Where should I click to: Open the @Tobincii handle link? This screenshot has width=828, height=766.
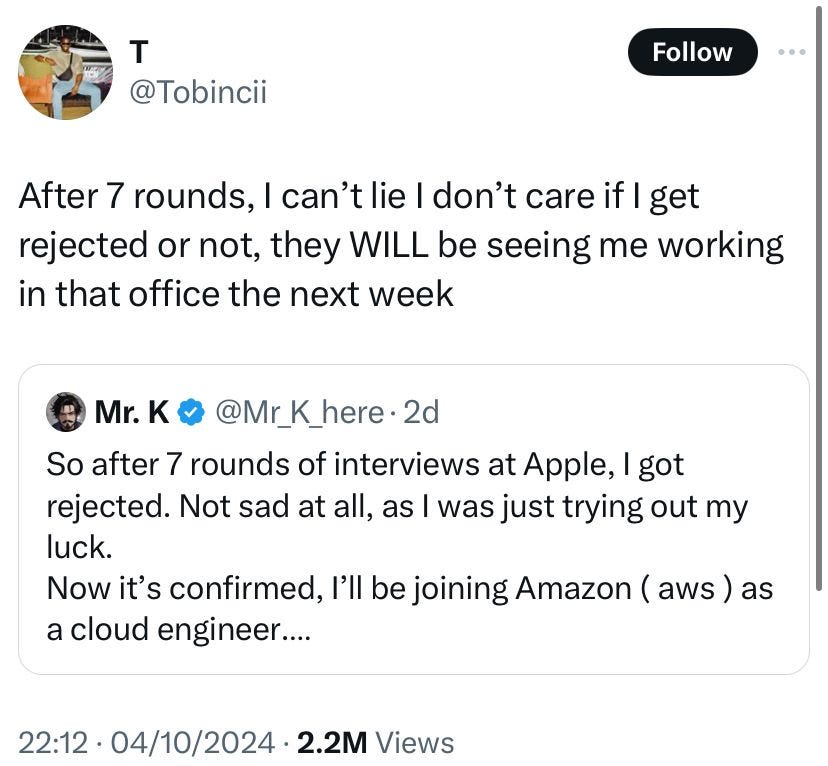click(x=198, y=94)
